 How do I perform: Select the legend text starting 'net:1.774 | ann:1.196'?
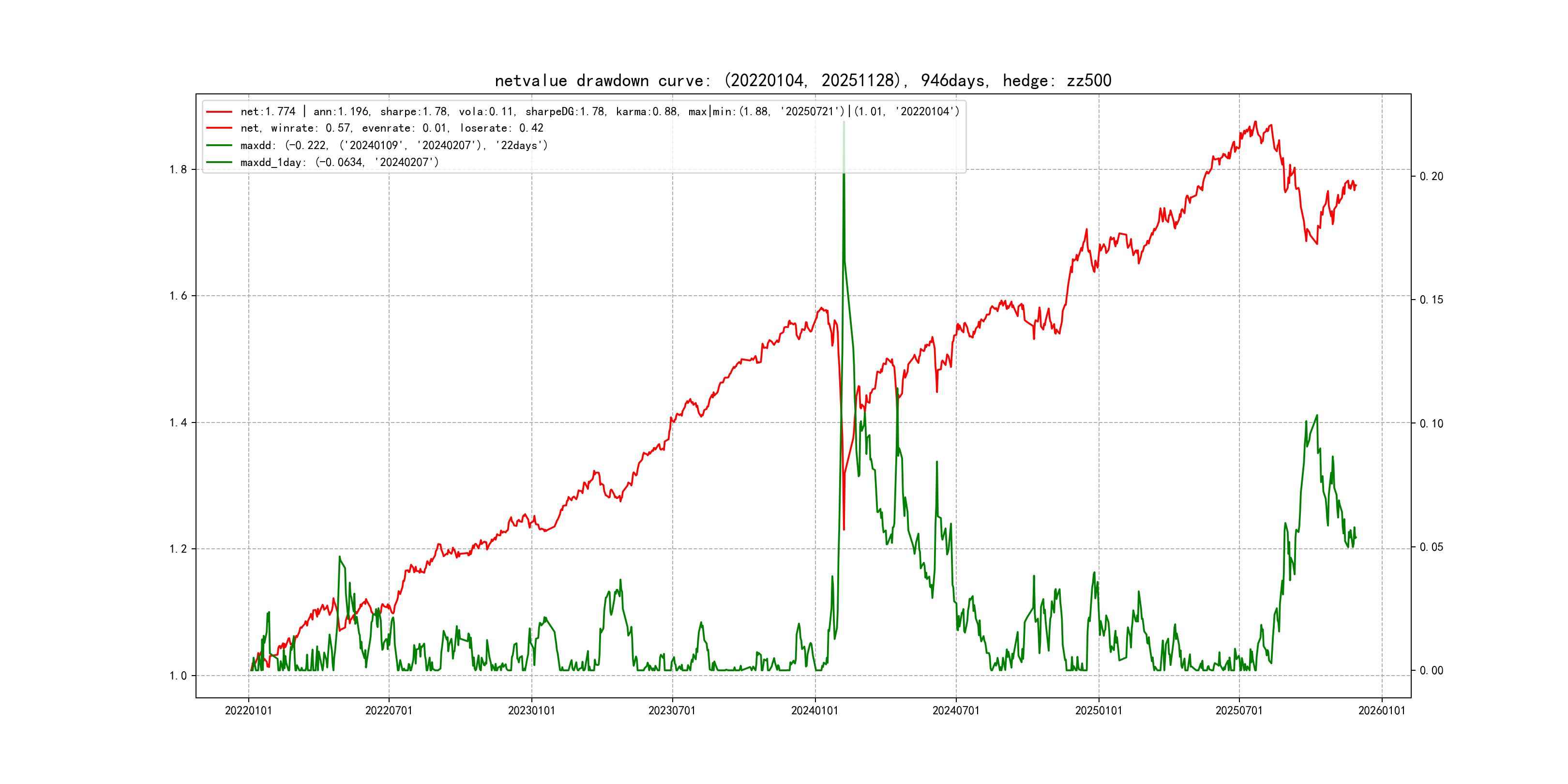[600, 111]
